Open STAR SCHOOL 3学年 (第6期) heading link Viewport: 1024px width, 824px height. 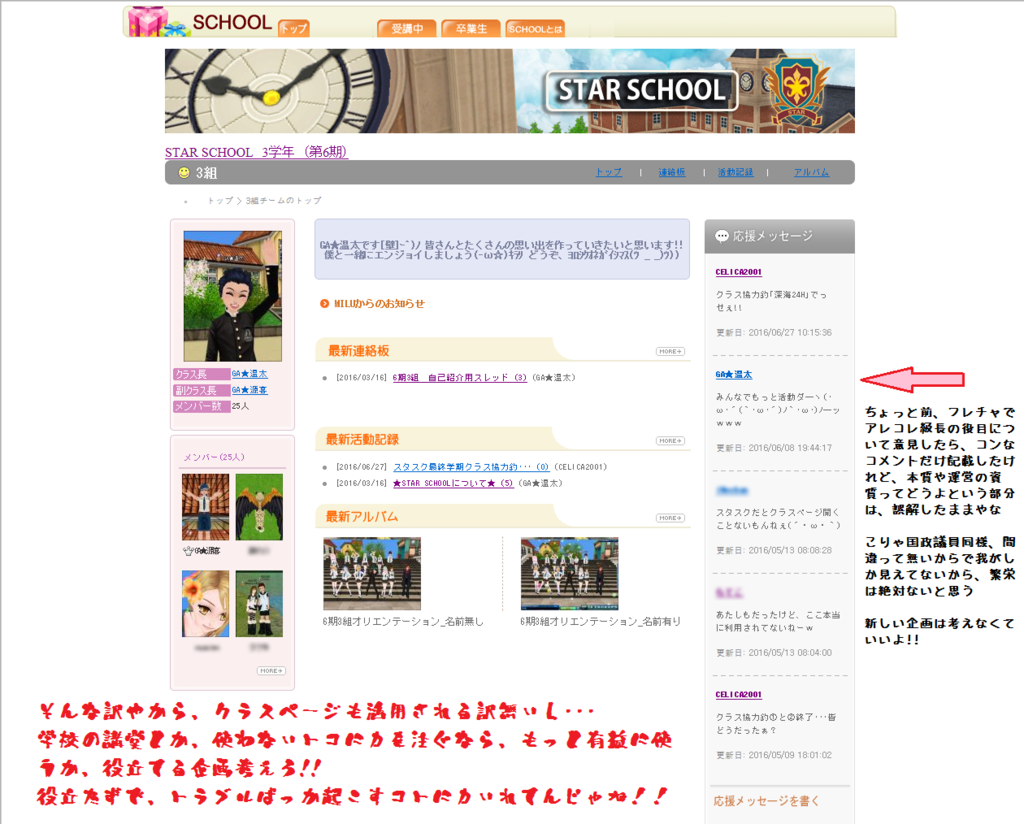(256, 152)
